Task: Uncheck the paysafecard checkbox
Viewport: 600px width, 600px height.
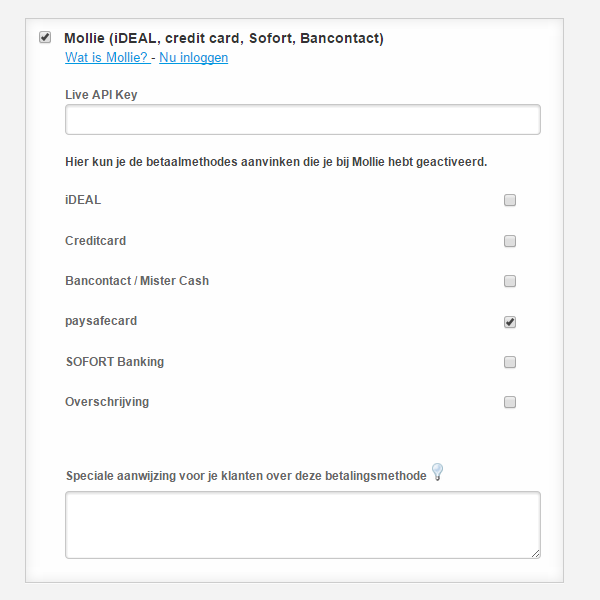Action: [x=510, y=322]
